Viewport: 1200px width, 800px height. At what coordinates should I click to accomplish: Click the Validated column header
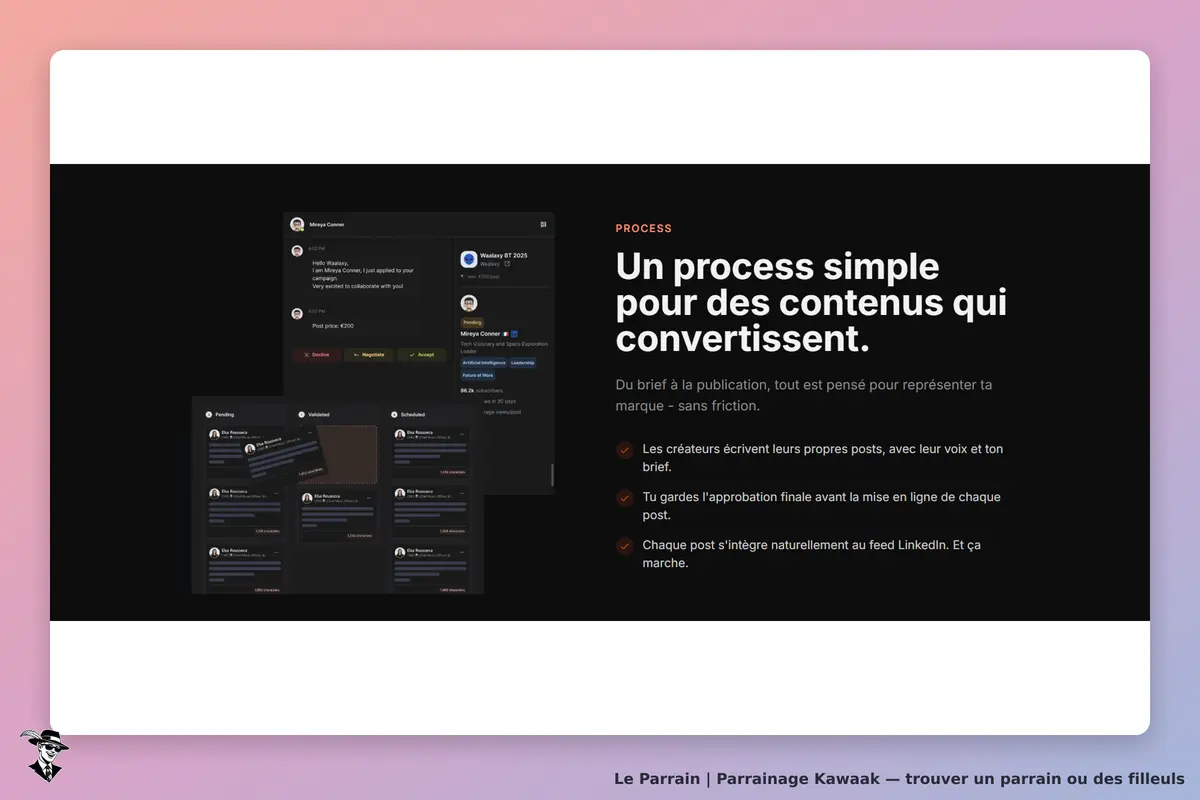(315, 414)
